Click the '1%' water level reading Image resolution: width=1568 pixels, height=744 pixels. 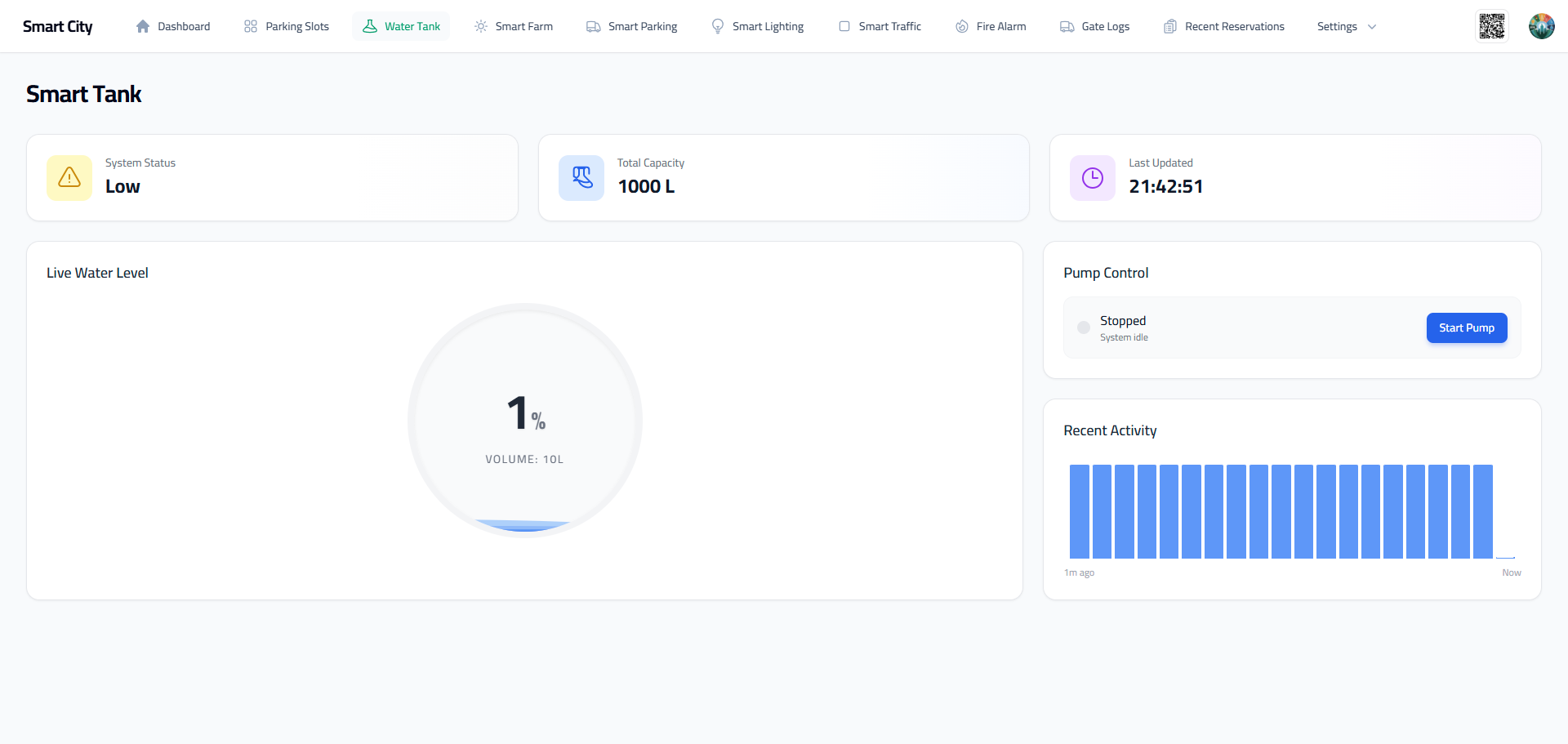pyautogui.click(x=526, y=412)
